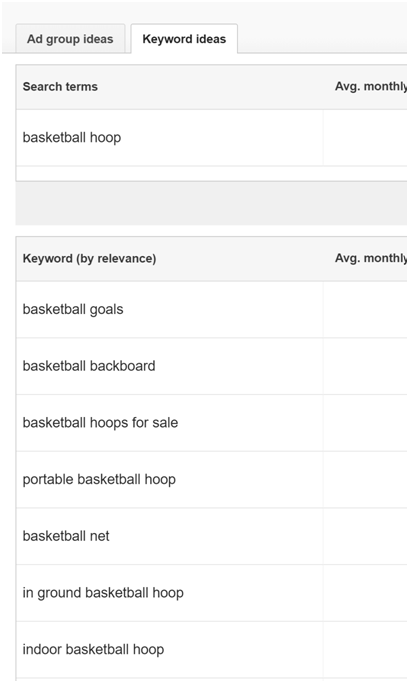The width and height of the screenshot is (409, 683).
Task: Pick the basketball backboard keyword row
Action: [89, 366]
